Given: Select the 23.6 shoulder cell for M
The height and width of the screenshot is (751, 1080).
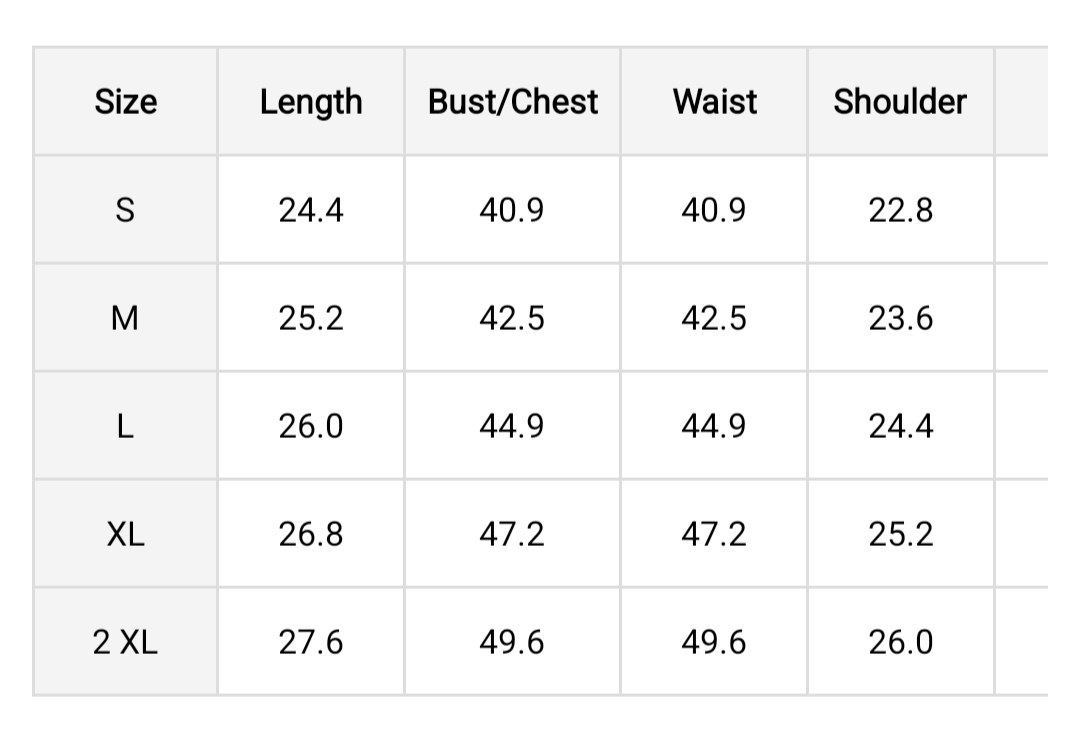Looking at the screenshot, I should pyautogui.click(x=900, y=318).
